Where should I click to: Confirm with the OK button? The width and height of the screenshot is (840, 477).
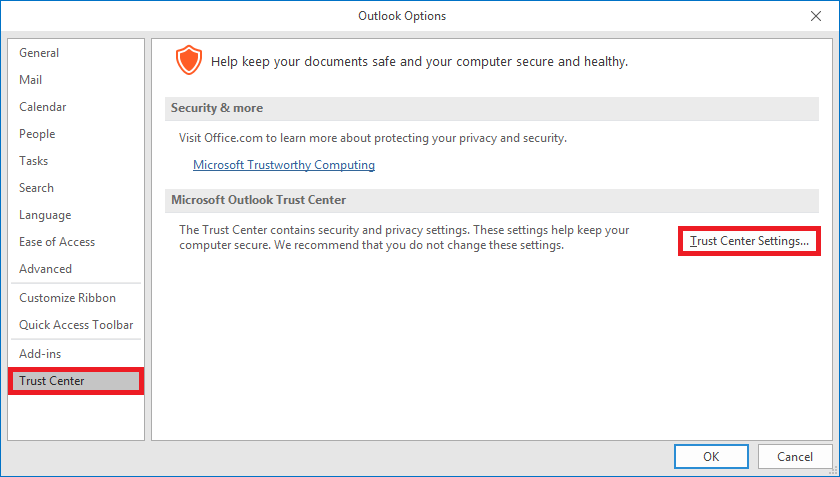coord(711,457)
